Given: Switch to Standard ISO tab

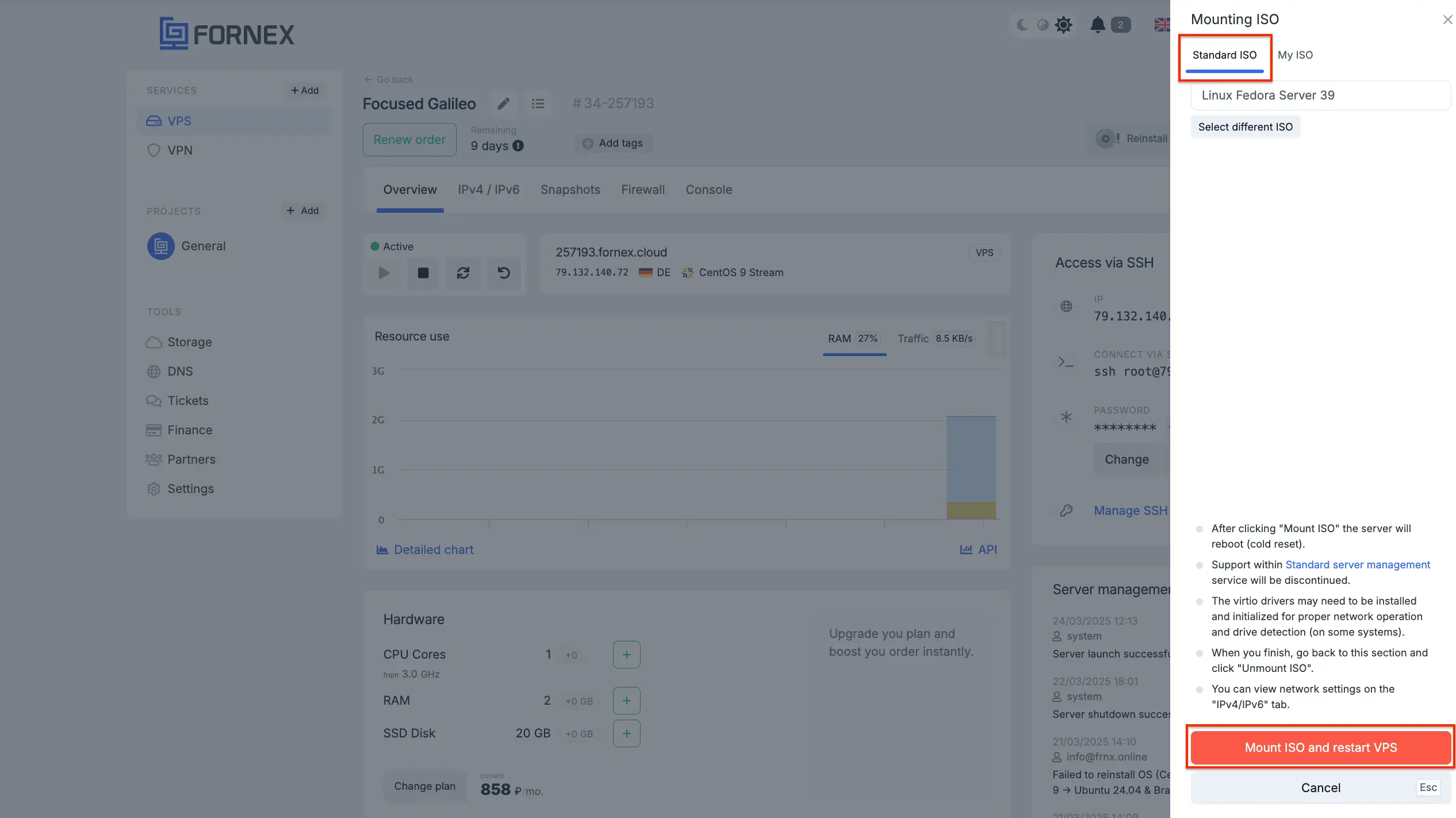Looking at the screenshot, I should coord(1224,55).
